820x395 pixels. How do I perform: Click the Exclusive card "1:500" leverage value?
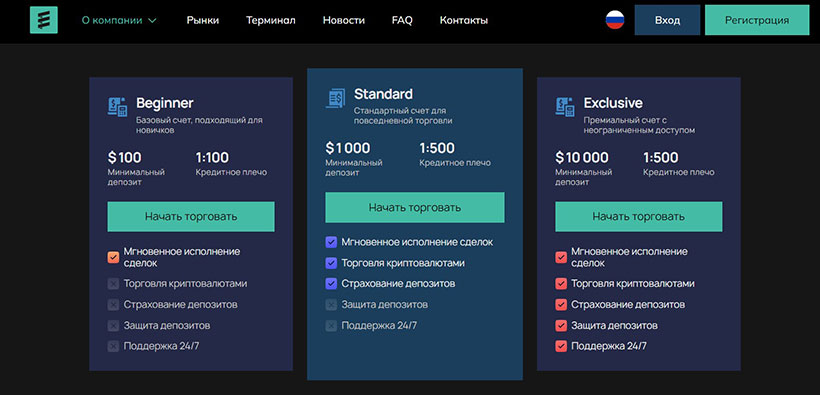click(661, 157)
